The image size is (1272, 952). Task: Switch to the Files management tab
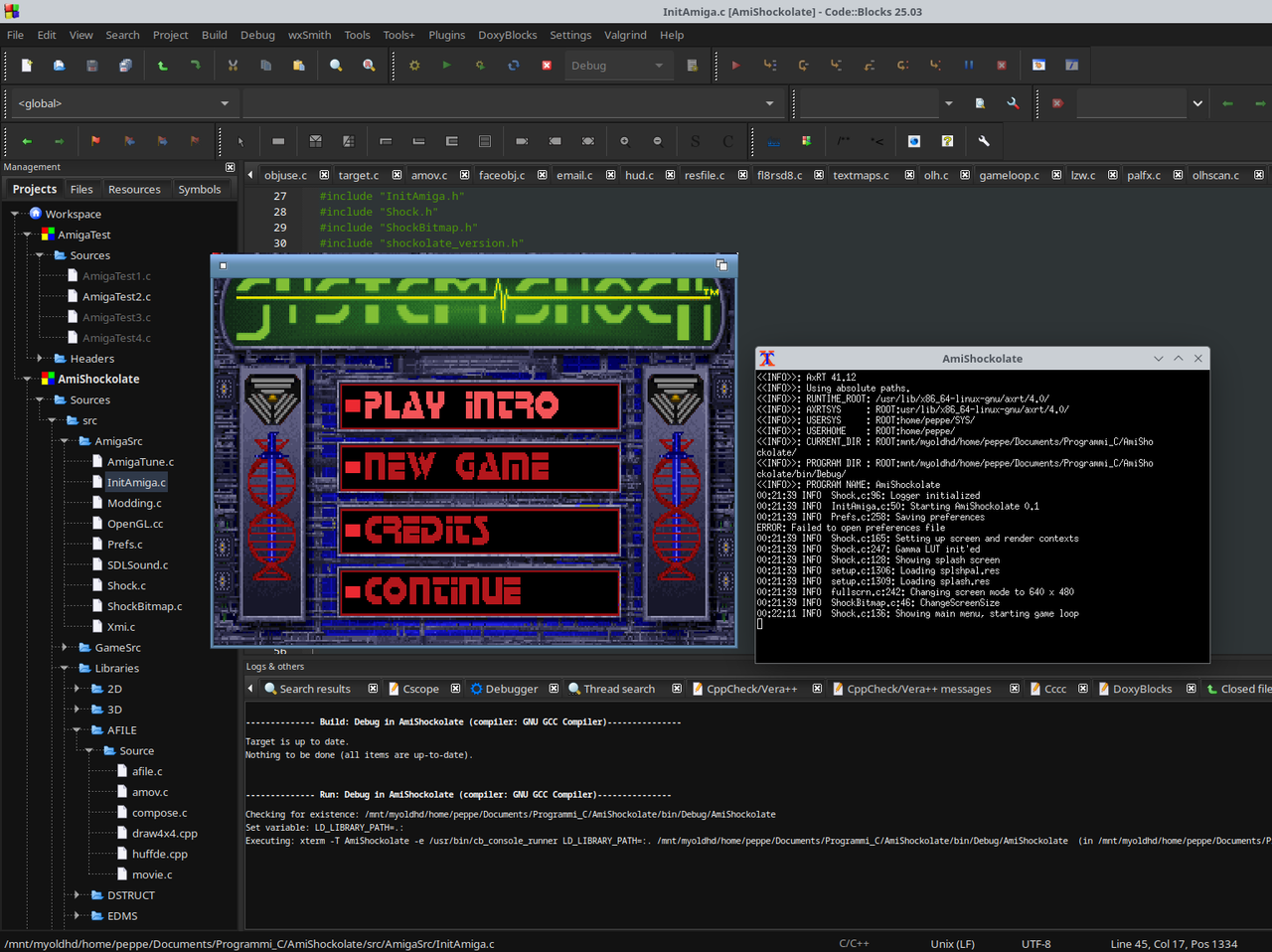tap(81, 189)
